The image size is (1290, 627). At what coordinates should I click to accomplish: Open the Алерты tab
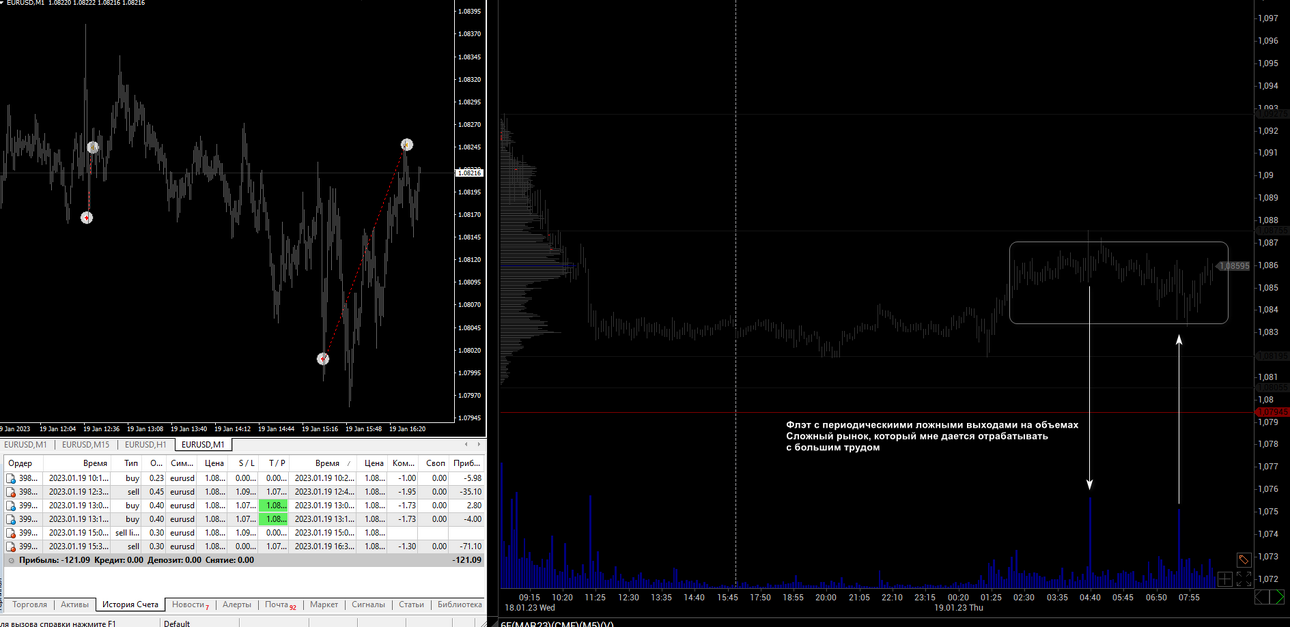tap(236, 604)
